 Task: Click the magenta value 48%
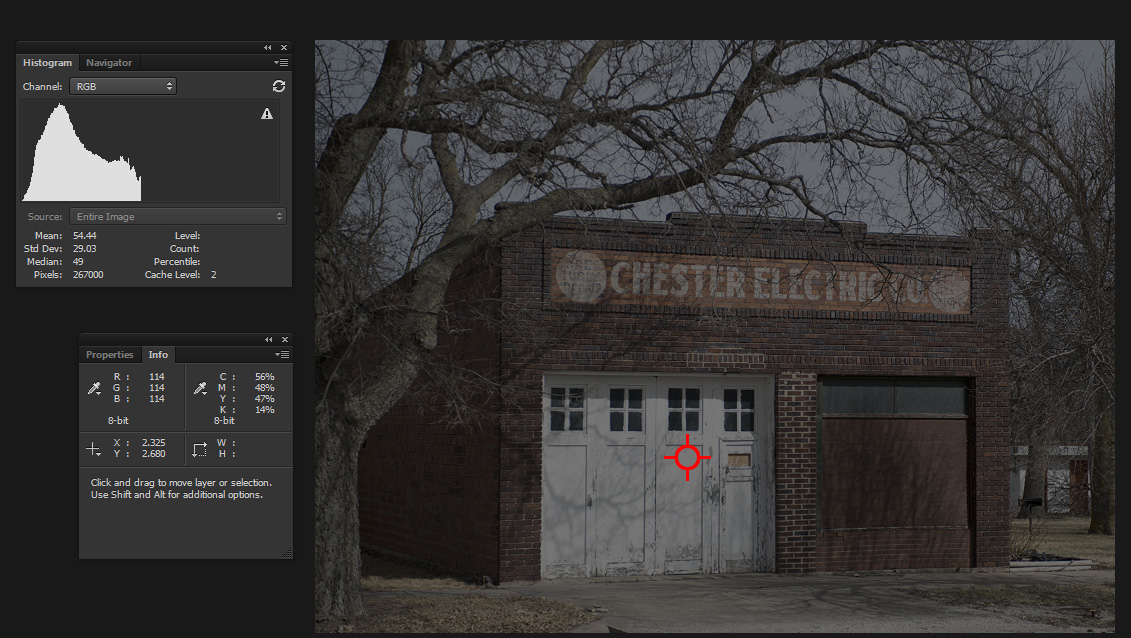click(x=265, y=388)
